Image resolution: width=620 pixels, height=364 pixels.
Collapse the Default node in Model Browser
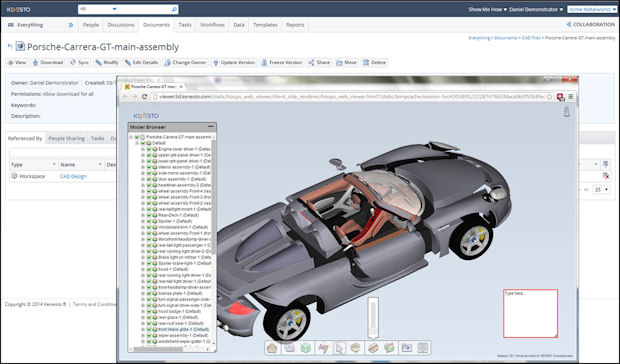point(137,143)
